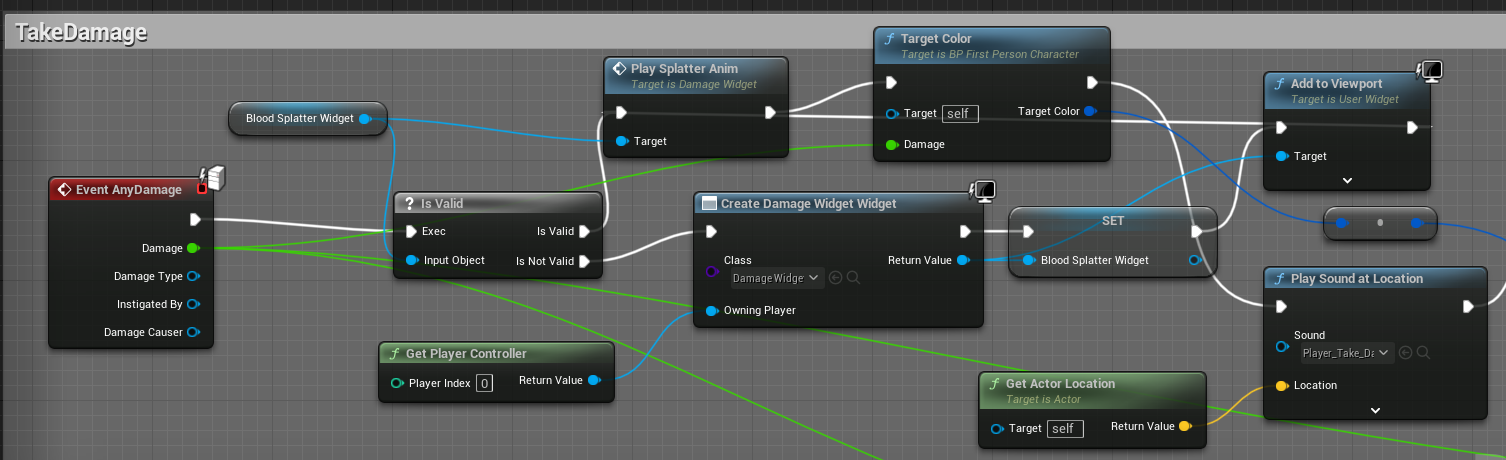This screenshot has width=1506, height=460.
Task: Click the Create Damage Widget exec input pin
Action: pyautogui.click(x=712, y=232)
